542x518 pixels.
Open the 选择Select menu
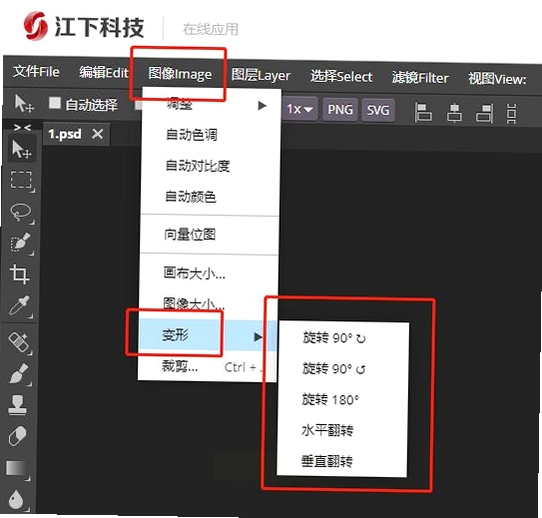point(342,76)
